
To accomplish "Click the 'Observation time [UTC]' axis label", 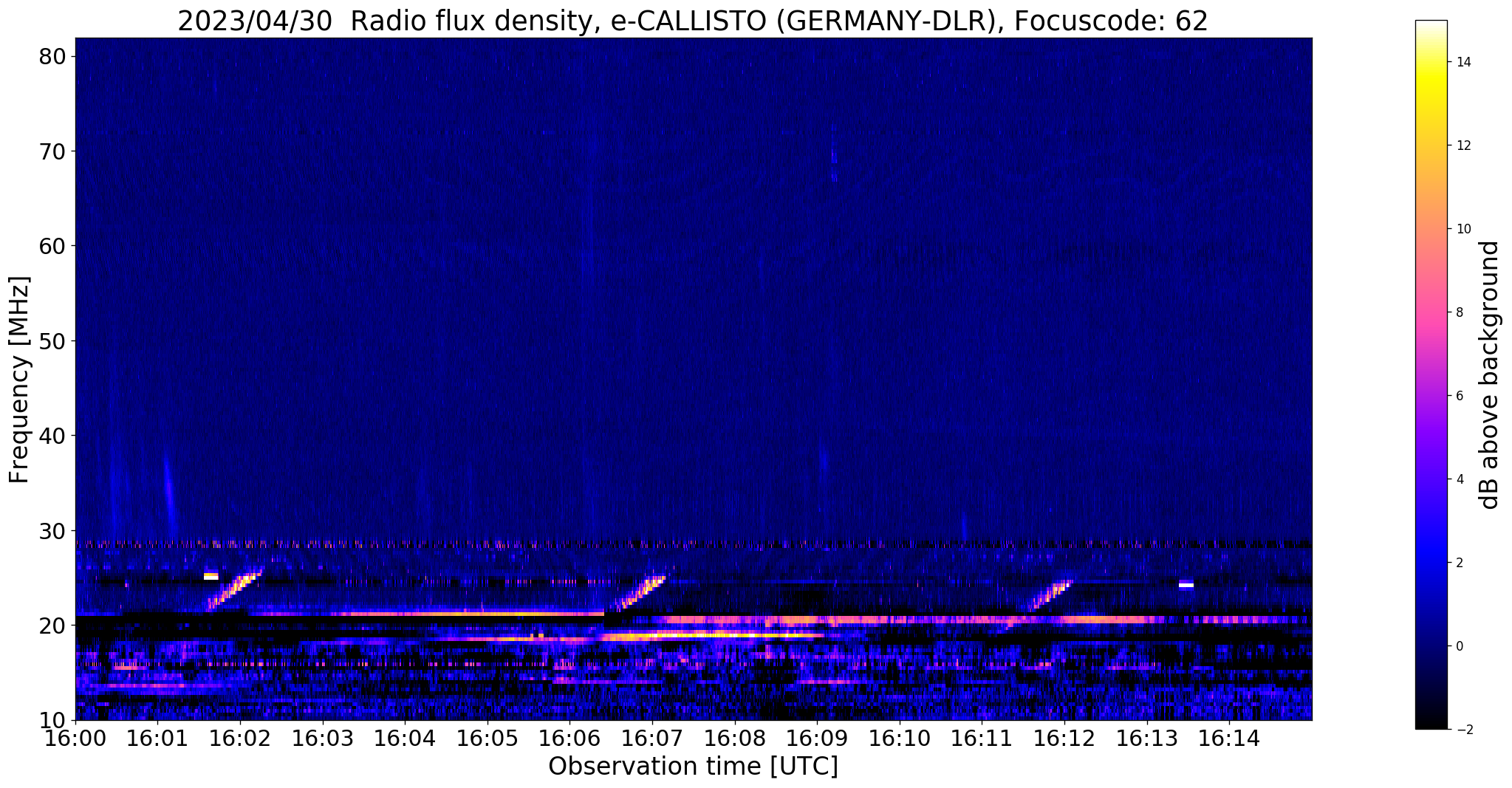I will (x=693, y=767).
